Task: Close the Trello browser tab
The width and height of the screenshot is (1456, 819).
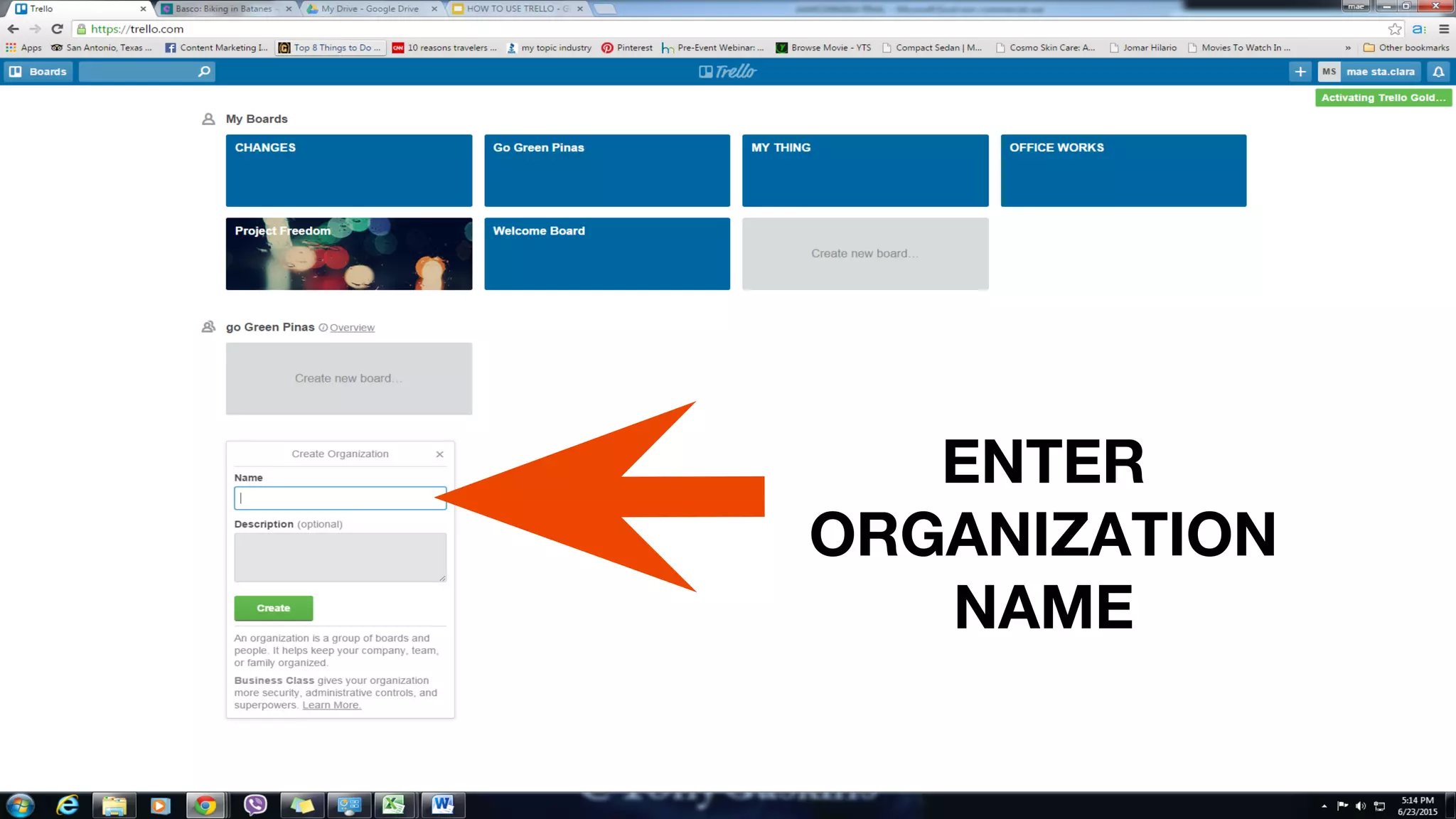Action: point(143,9)
